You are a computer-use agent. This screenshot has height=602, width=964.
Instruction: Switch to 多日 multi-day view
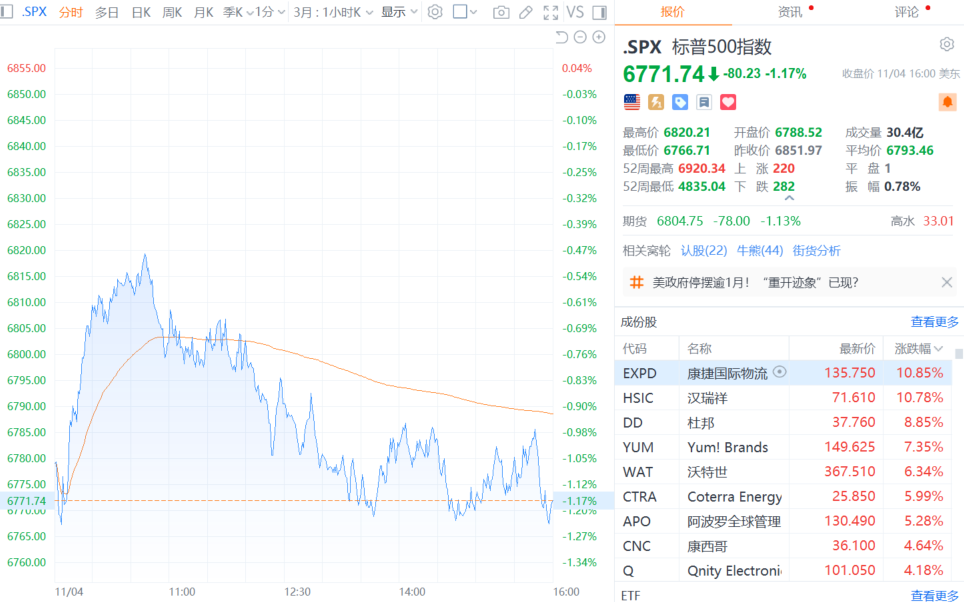(x=107, y=12)
